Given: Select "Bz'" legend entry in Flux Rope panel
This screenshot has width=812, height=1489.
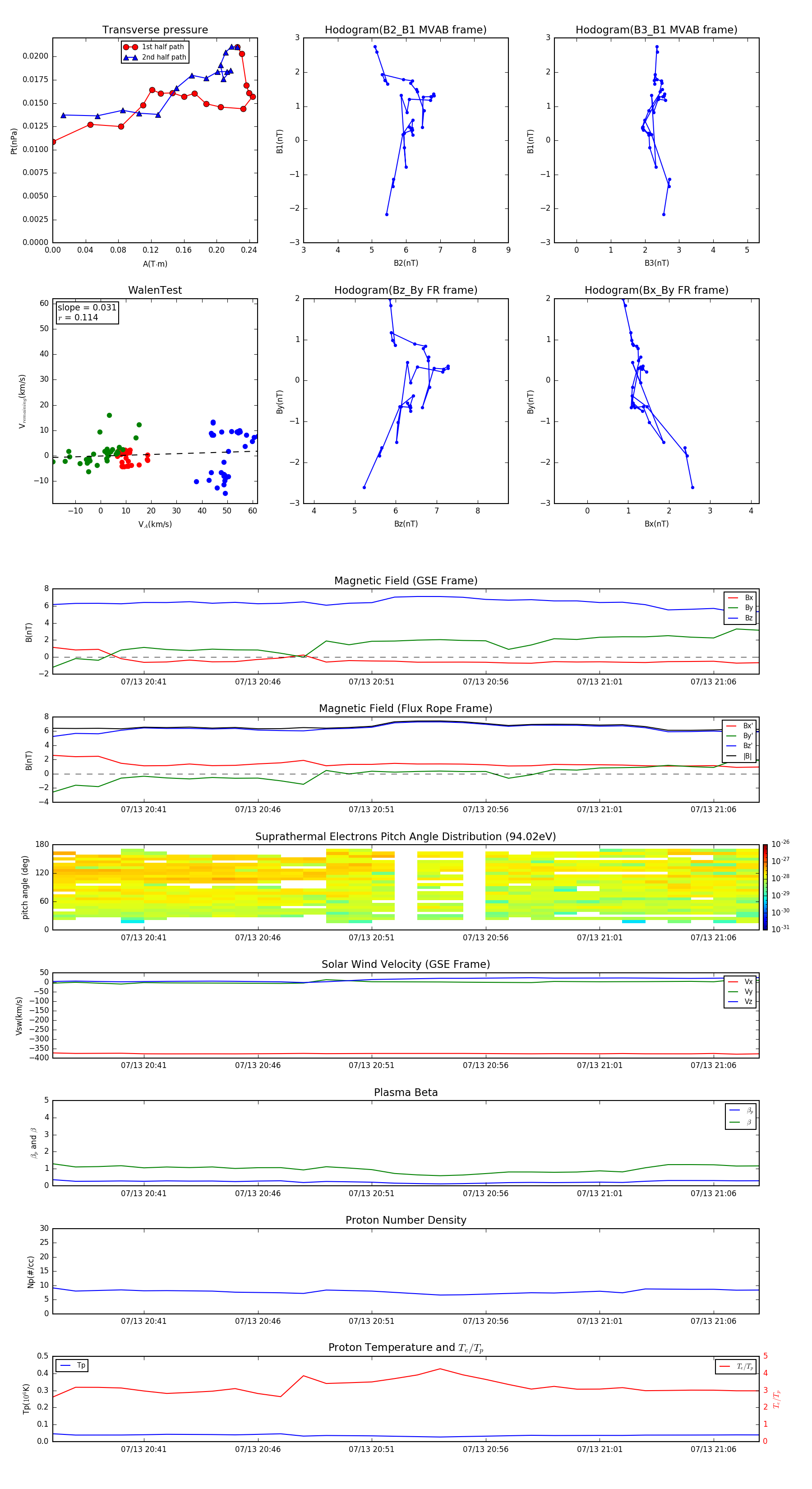Looking at the screenshot, I should click(x=740, y=746).
